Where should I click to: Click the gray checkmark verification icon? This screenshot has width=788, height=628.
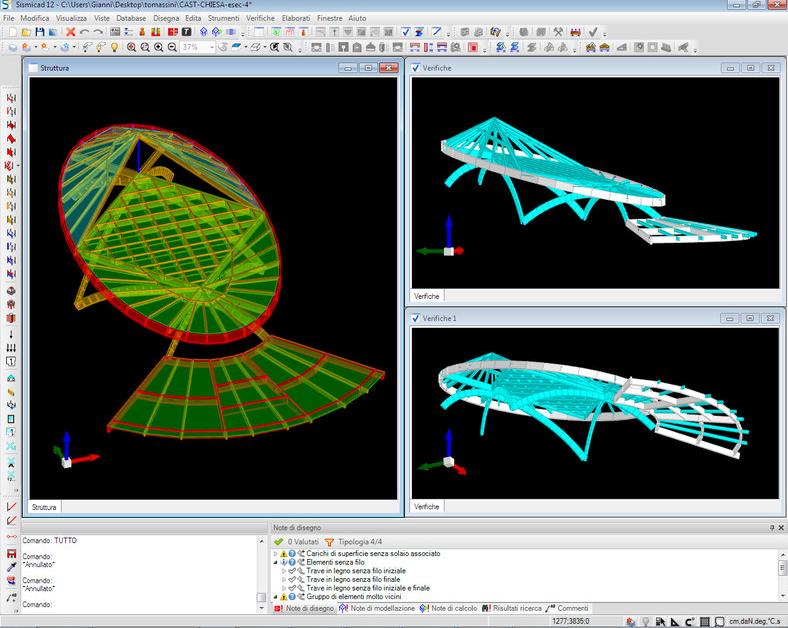point(592,32)
